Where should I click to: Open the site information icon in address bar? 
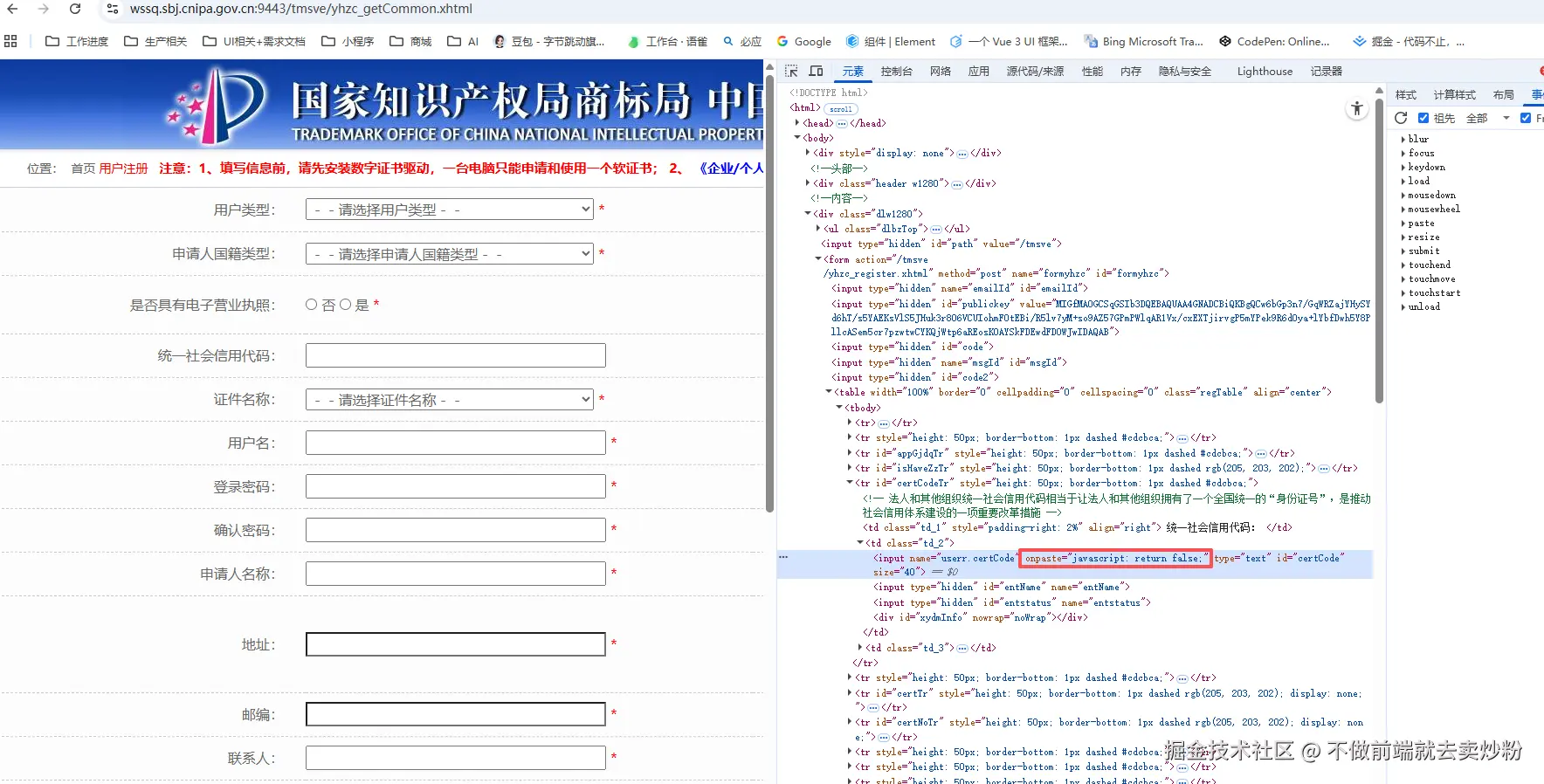(x=112, y=9)
